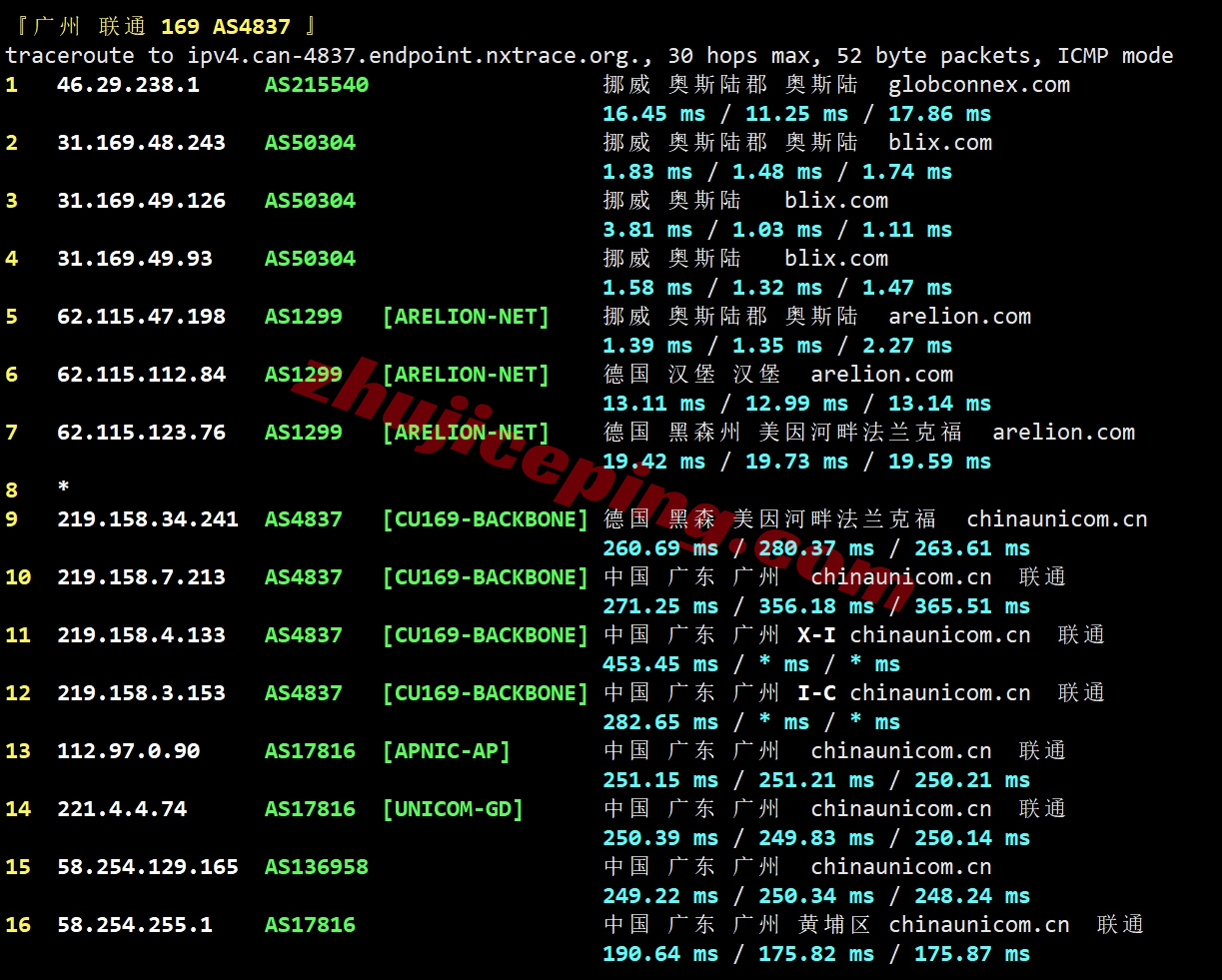Click the 3.81 ms latency value
Image resolution: width=1222 pixels, height=980 pixels.
point(647,230)
